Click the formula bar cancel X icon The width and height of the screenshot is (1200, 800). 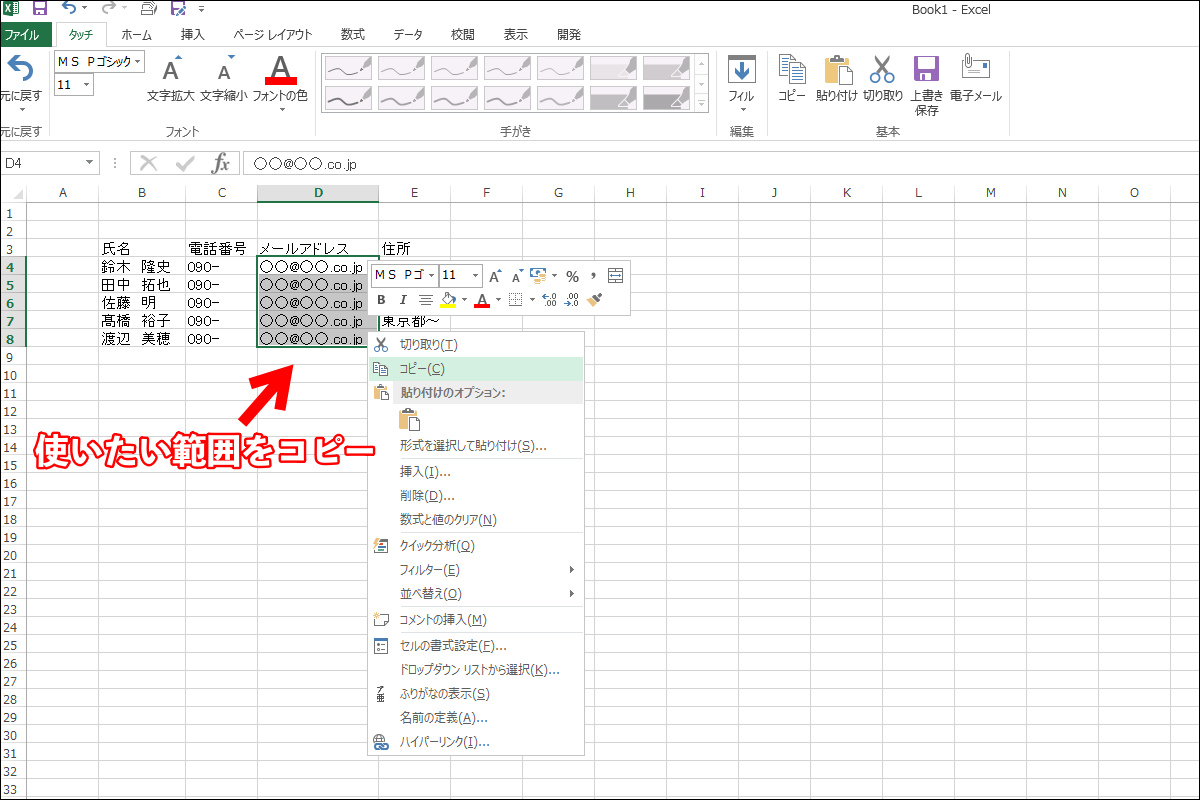(x=149, y=163)
